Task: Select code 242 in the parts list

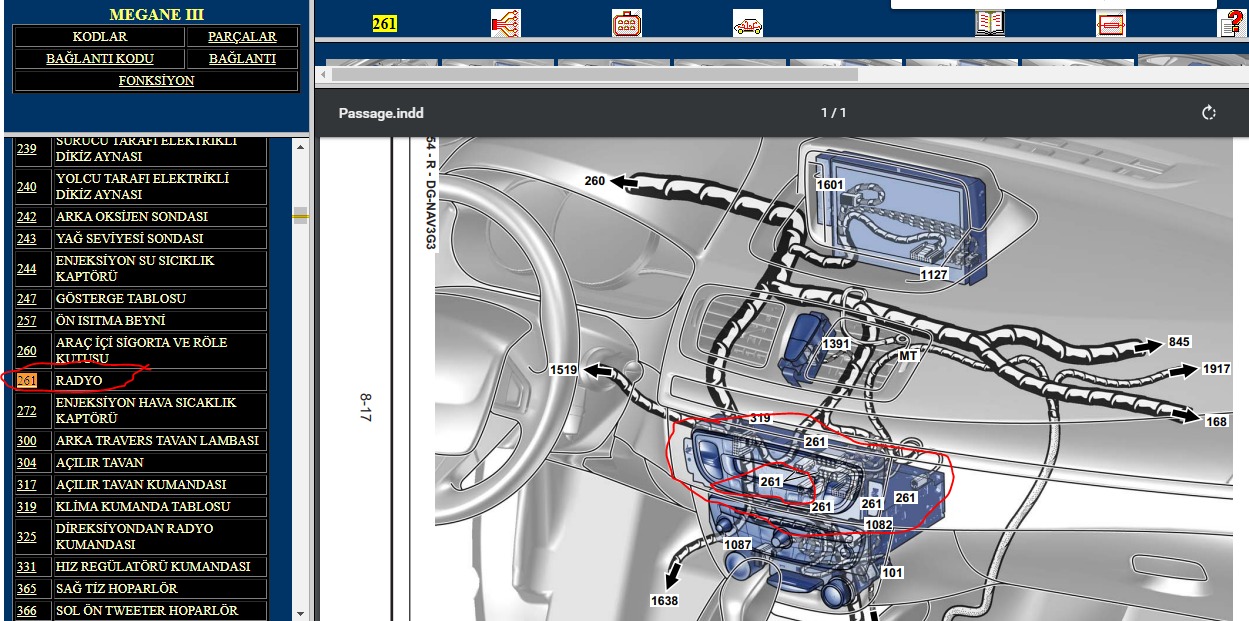Action: tap(27, 217)
